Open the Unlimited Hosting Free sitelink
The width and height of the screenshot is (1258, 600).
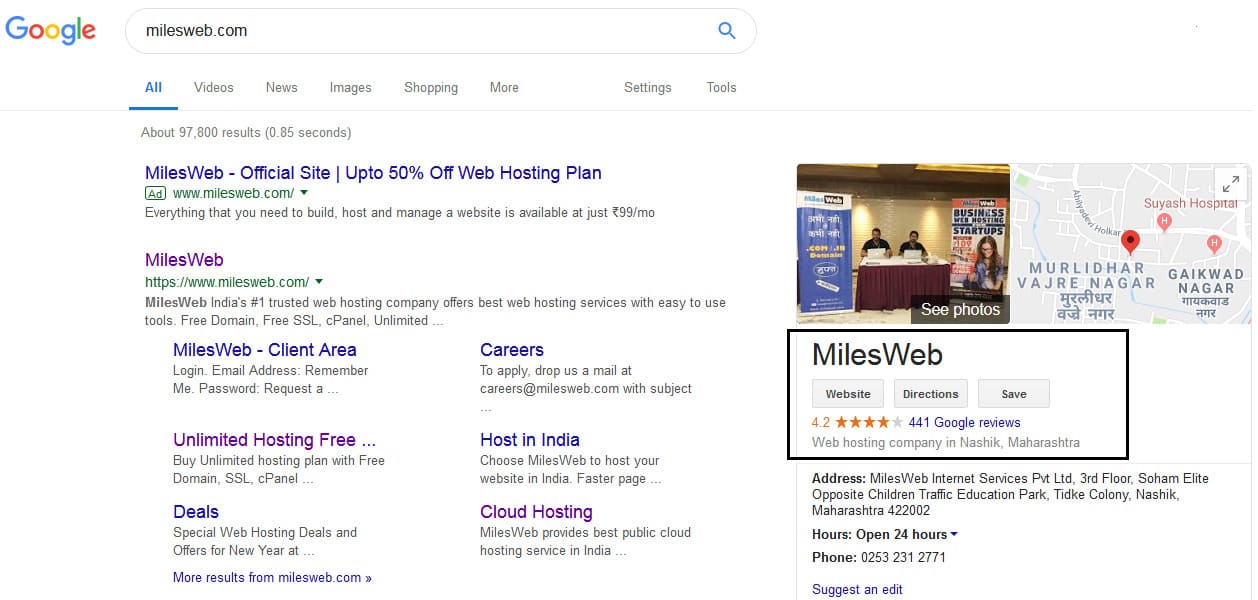coord(275,440)
